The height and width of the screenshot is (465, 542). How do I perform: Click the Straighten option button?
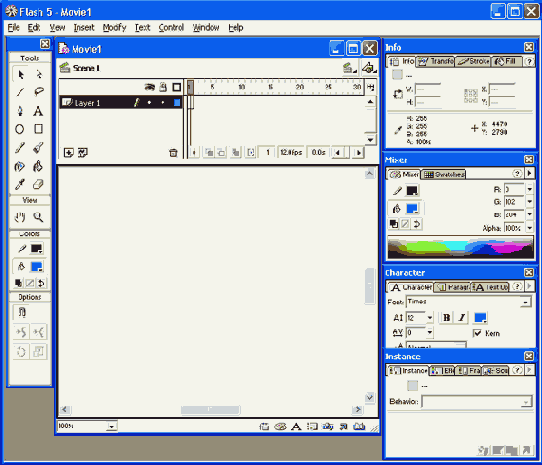pyautogui.click(x=38, y=332)
